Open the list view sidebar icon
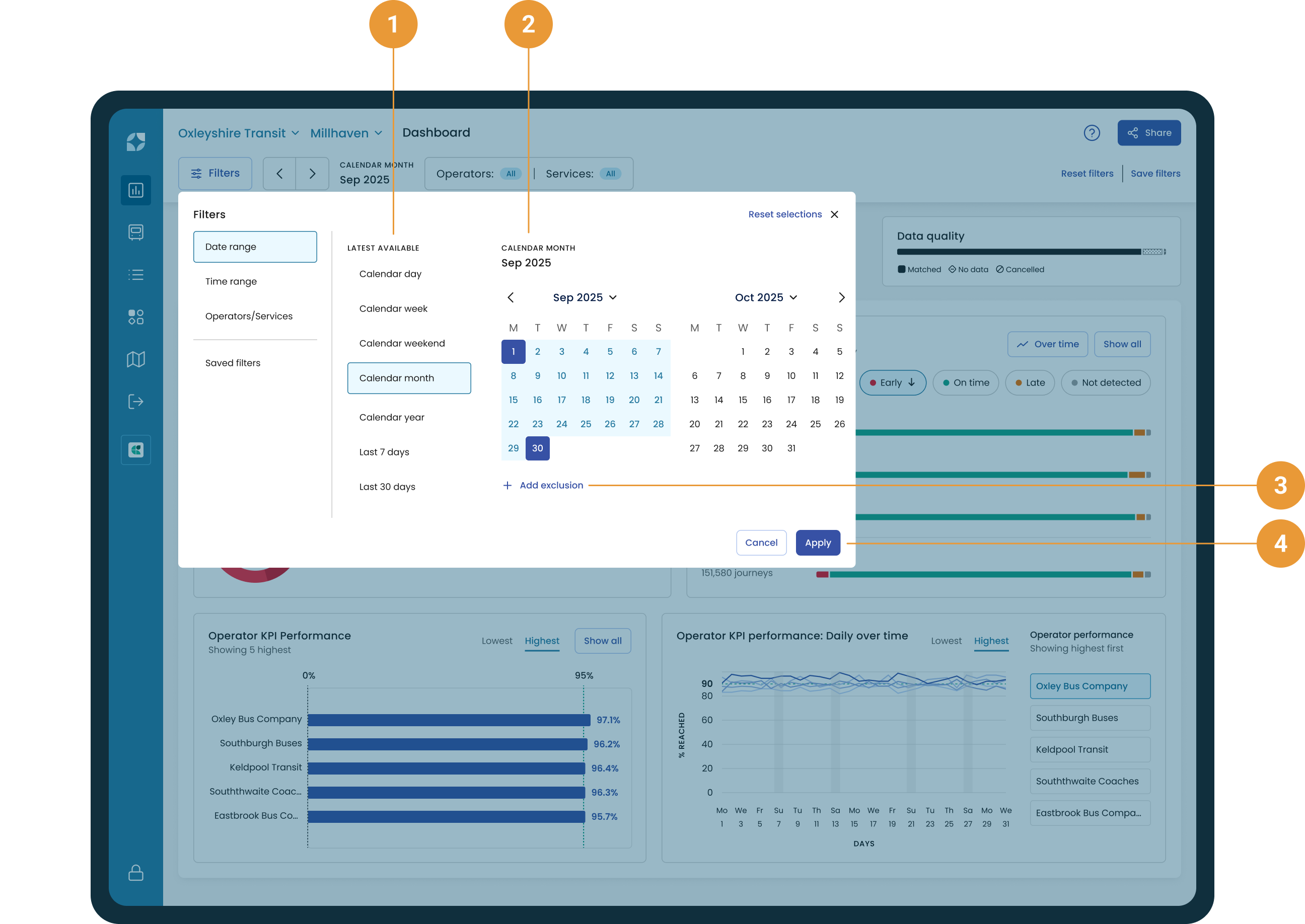Viewport: 1305px width, 924px height. click(x=135, y=275)
